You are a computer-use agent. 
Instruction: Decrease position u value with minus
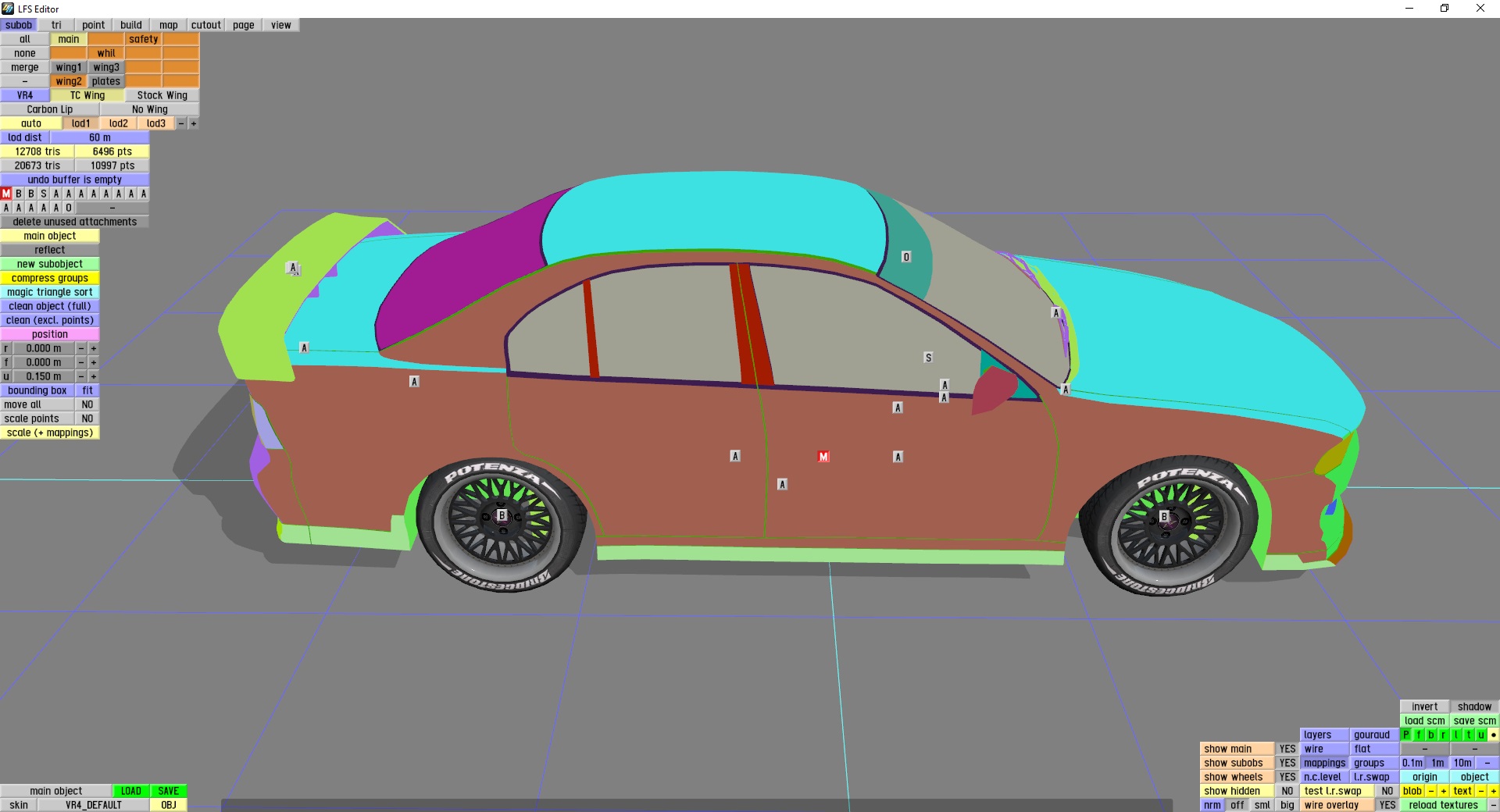[x=81, y=376]
